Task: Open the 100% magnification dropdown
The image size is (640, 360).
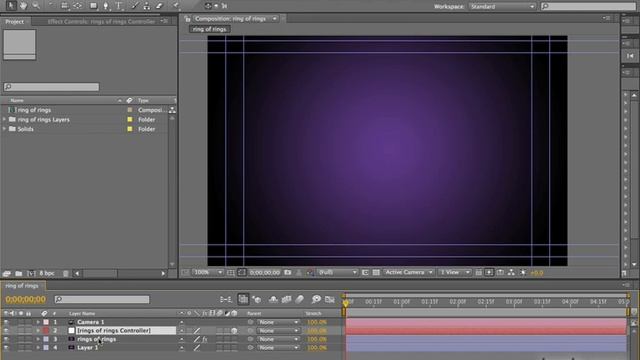Action: [x=208, y=272]
